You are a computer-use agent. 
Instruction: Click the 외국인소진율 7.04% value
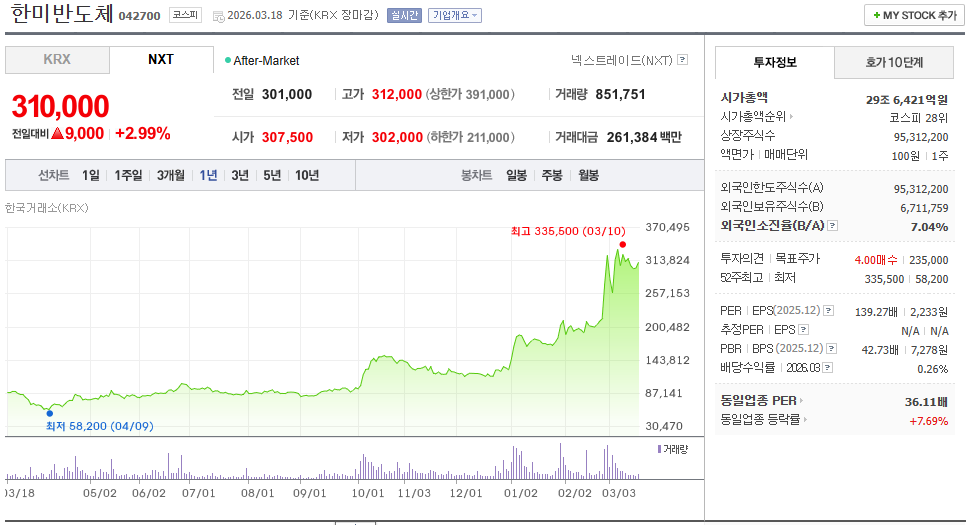(929, 227)
